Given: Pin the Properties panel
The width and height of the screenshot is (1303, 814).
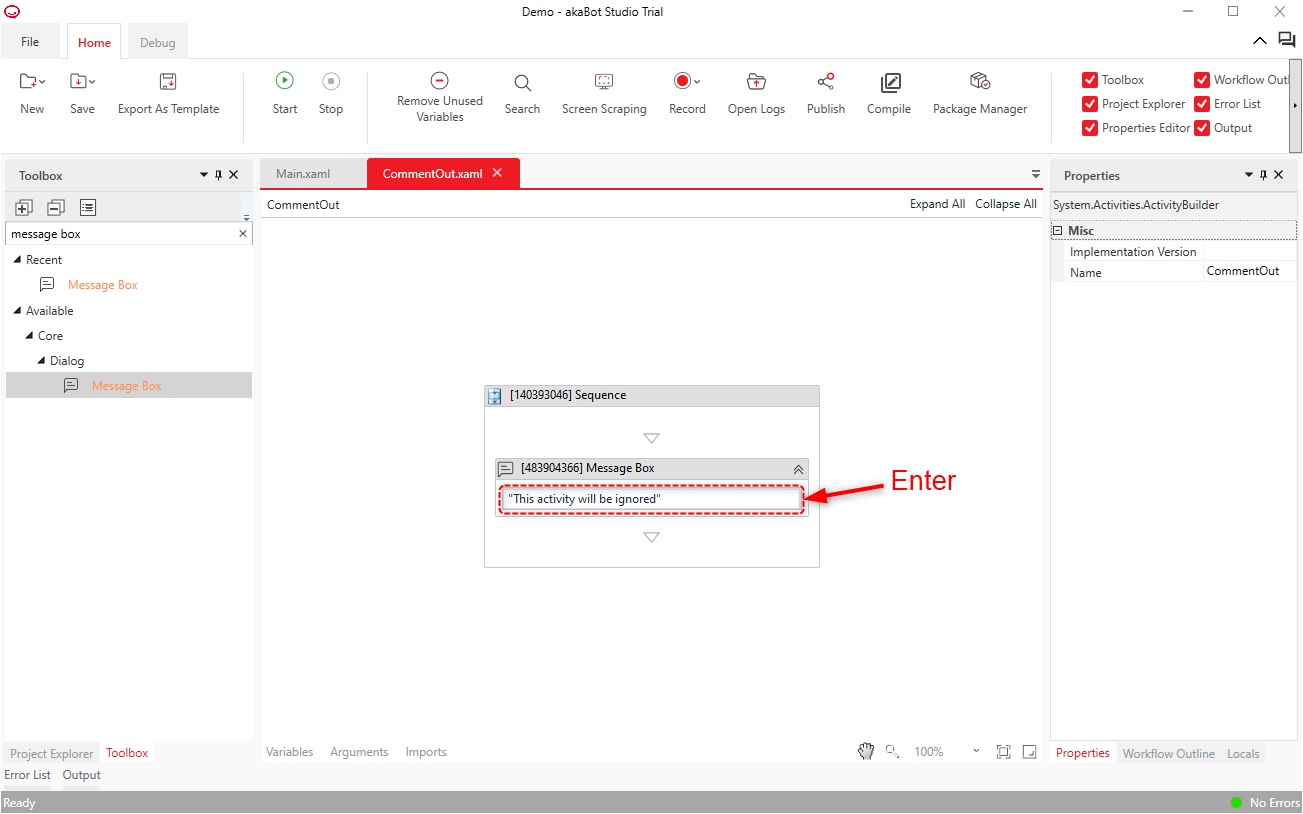Looking at the screenshot, I should click(x=1263, y=175).
